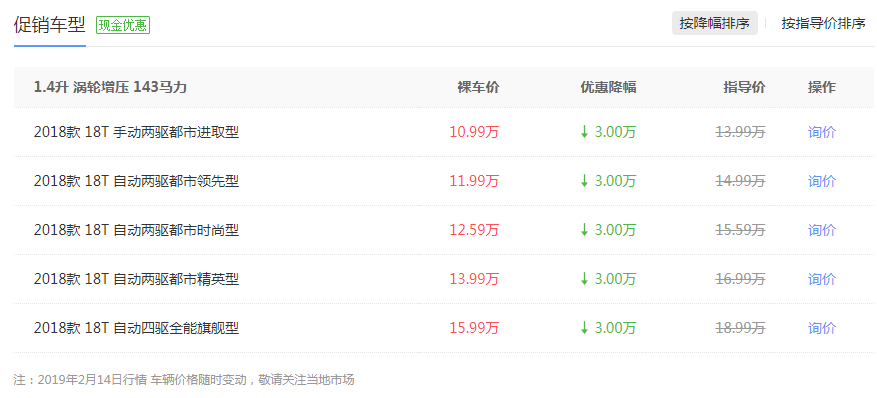This screenshot has height=398, width=877.
Task: Click 询价 for 自动四驱全能旗舰型
Action: tap(822, 328)
